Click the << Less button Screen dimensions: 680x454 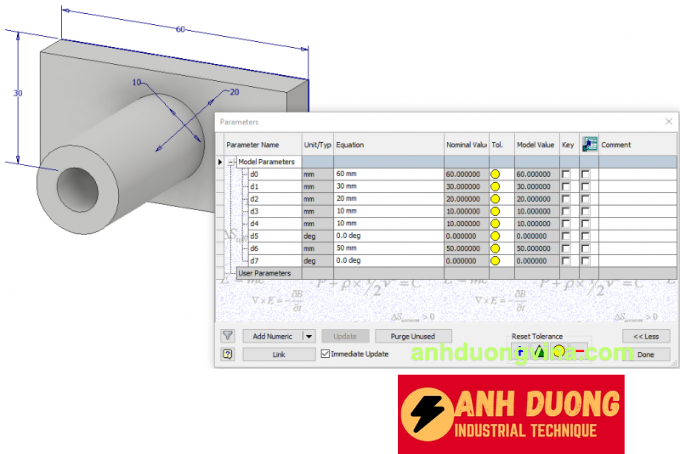tap(645, 337)
